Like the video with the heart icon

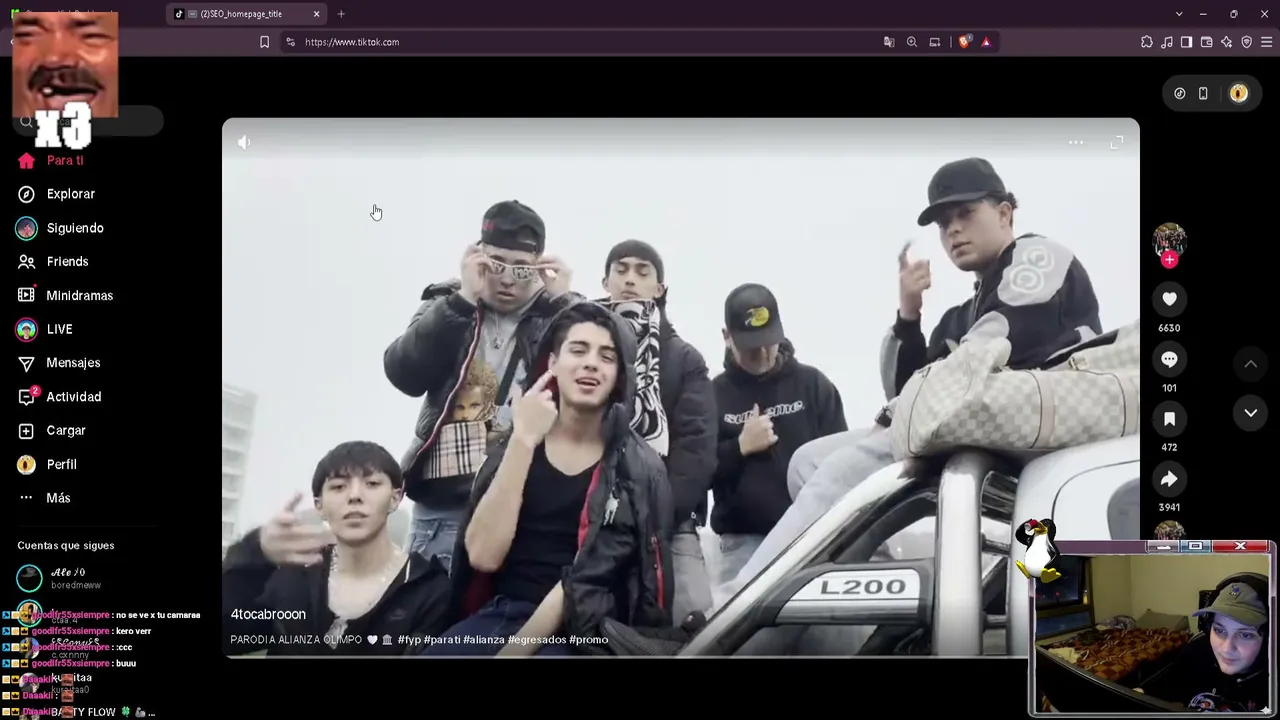coord(1169,298)
